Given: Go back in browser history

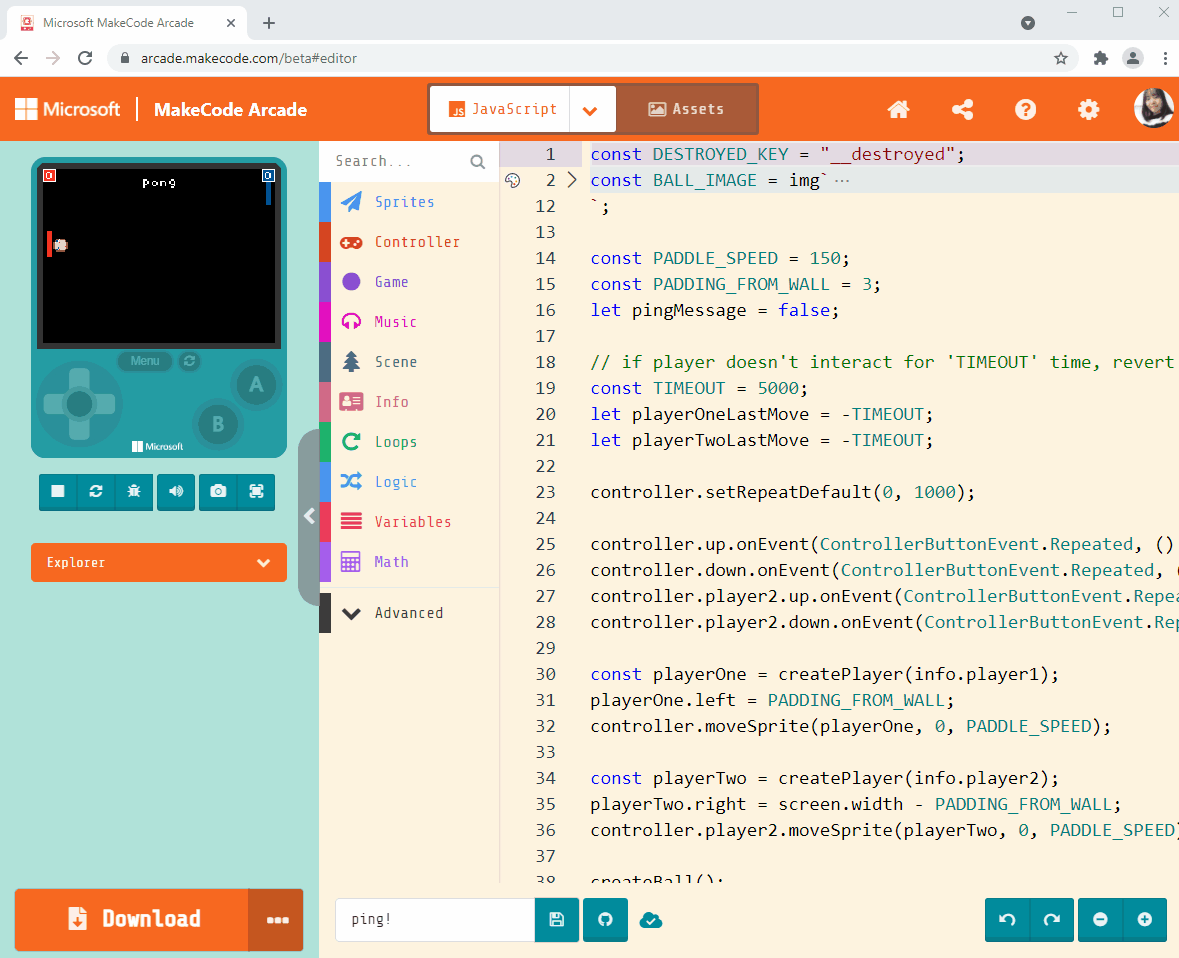Looking at the screenshot, I should 21,58.
